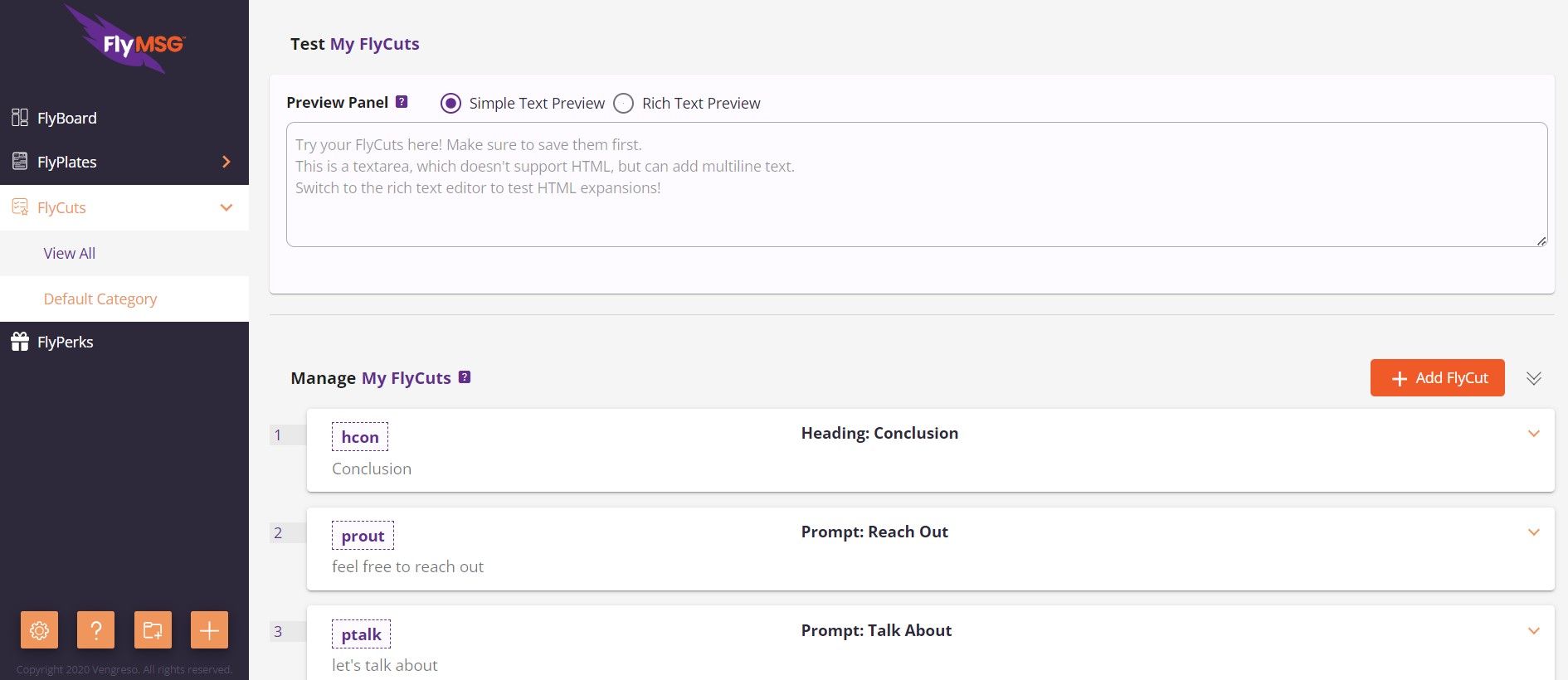Click the hcon shortcut tag

[360, 437]
